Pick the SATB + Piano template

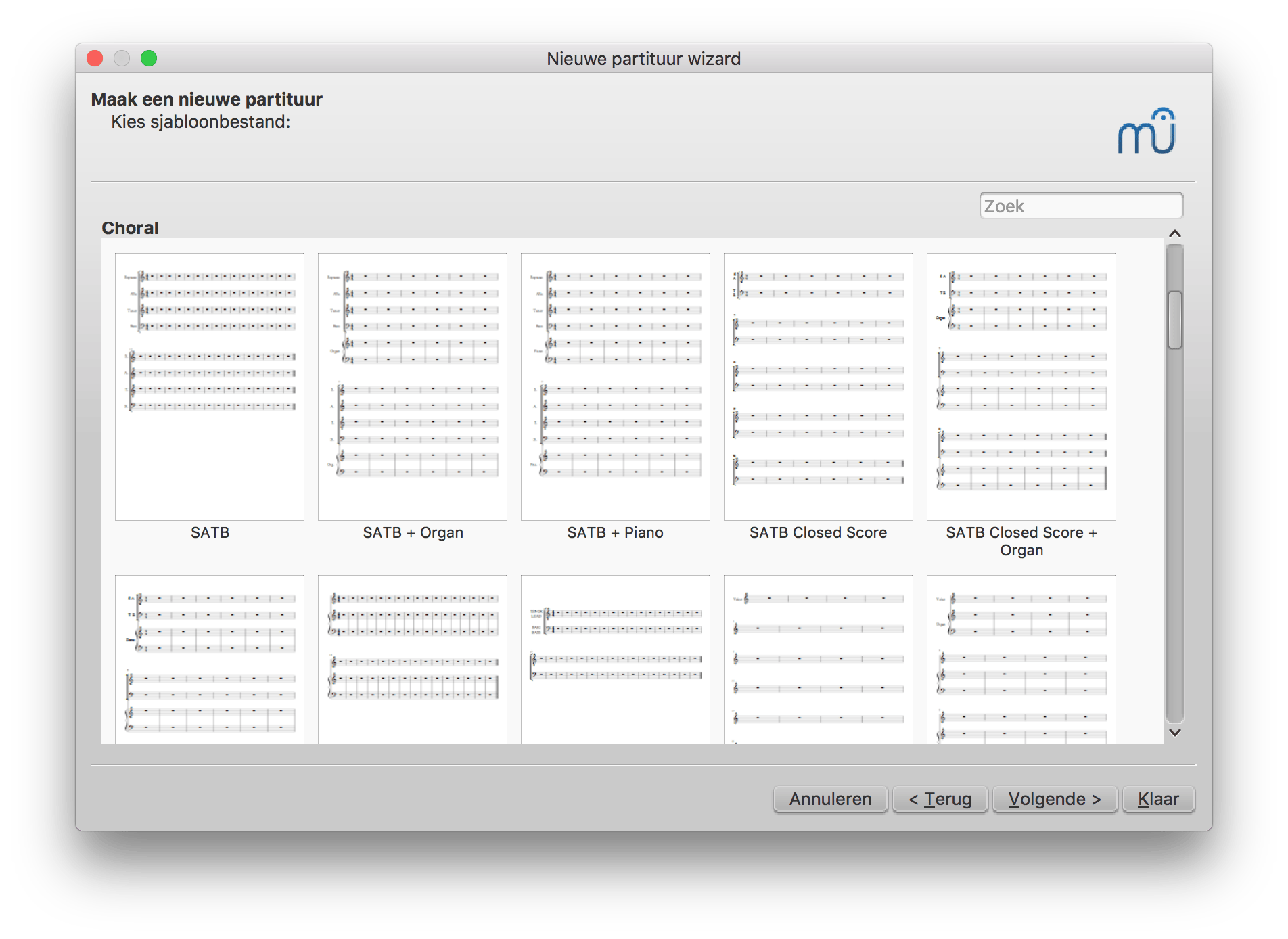tap(616, 386)
